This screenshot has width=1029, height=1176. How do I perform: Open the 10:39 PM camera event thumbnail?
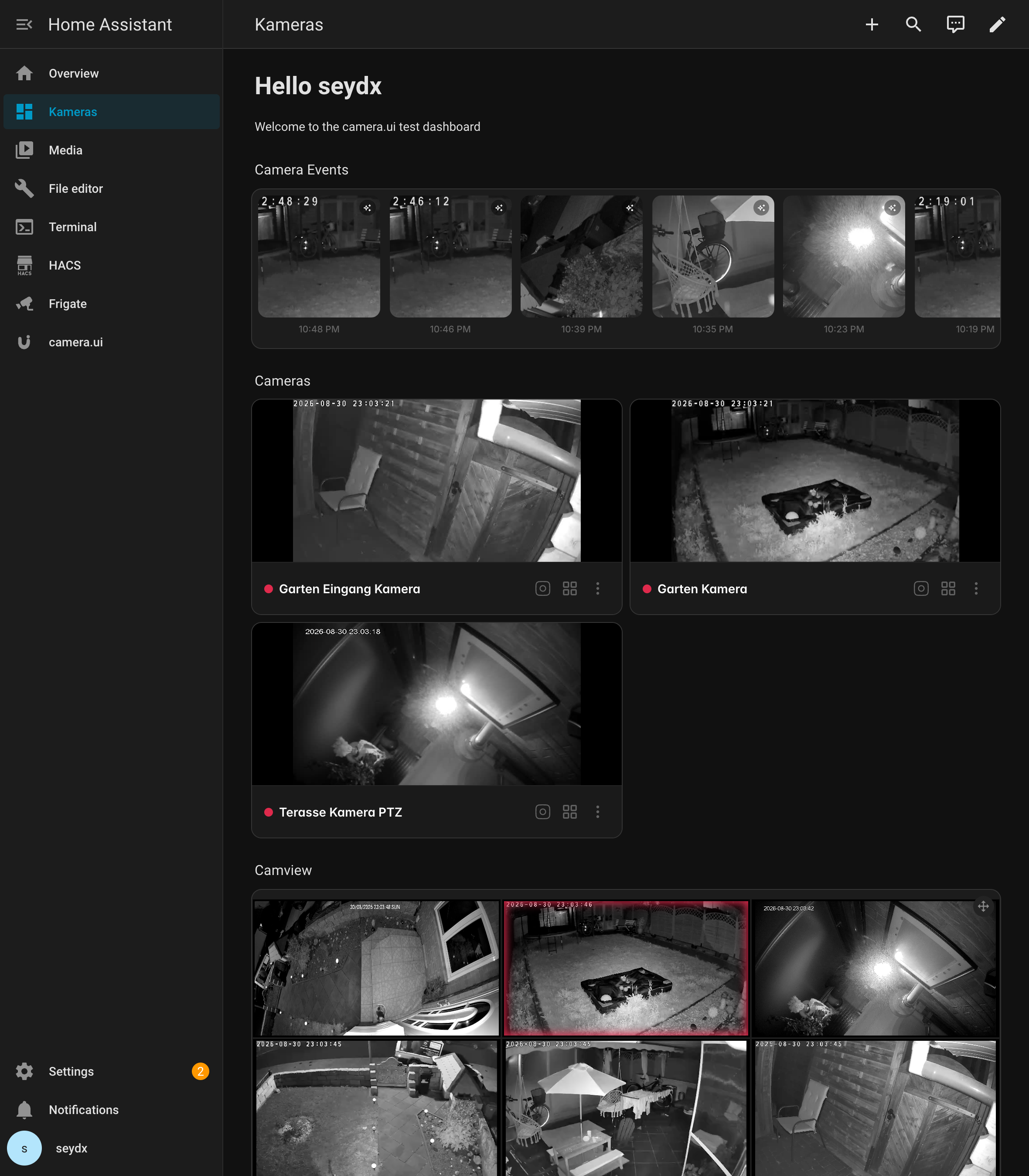[x=582, y=257]
